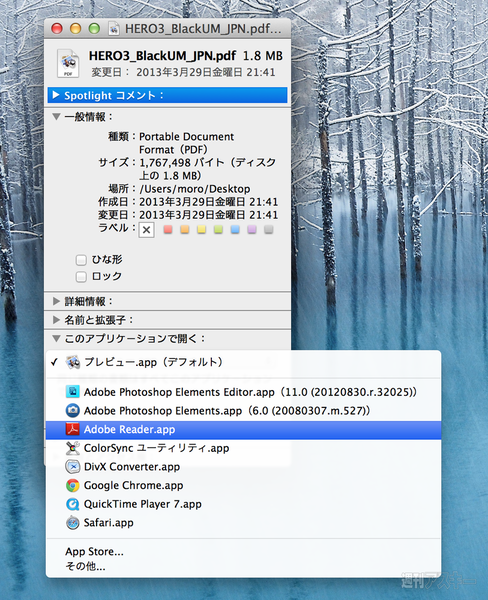Click the file name HERO3_BlackUM_JPN.pdf header text

click(162, 56)
